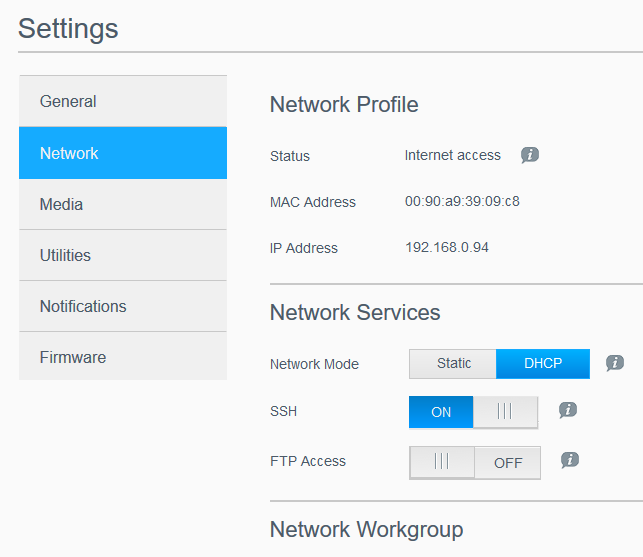Click the Internet access status text
The height and width of the screenshot is (557, 643).
[x=452, y=155]
